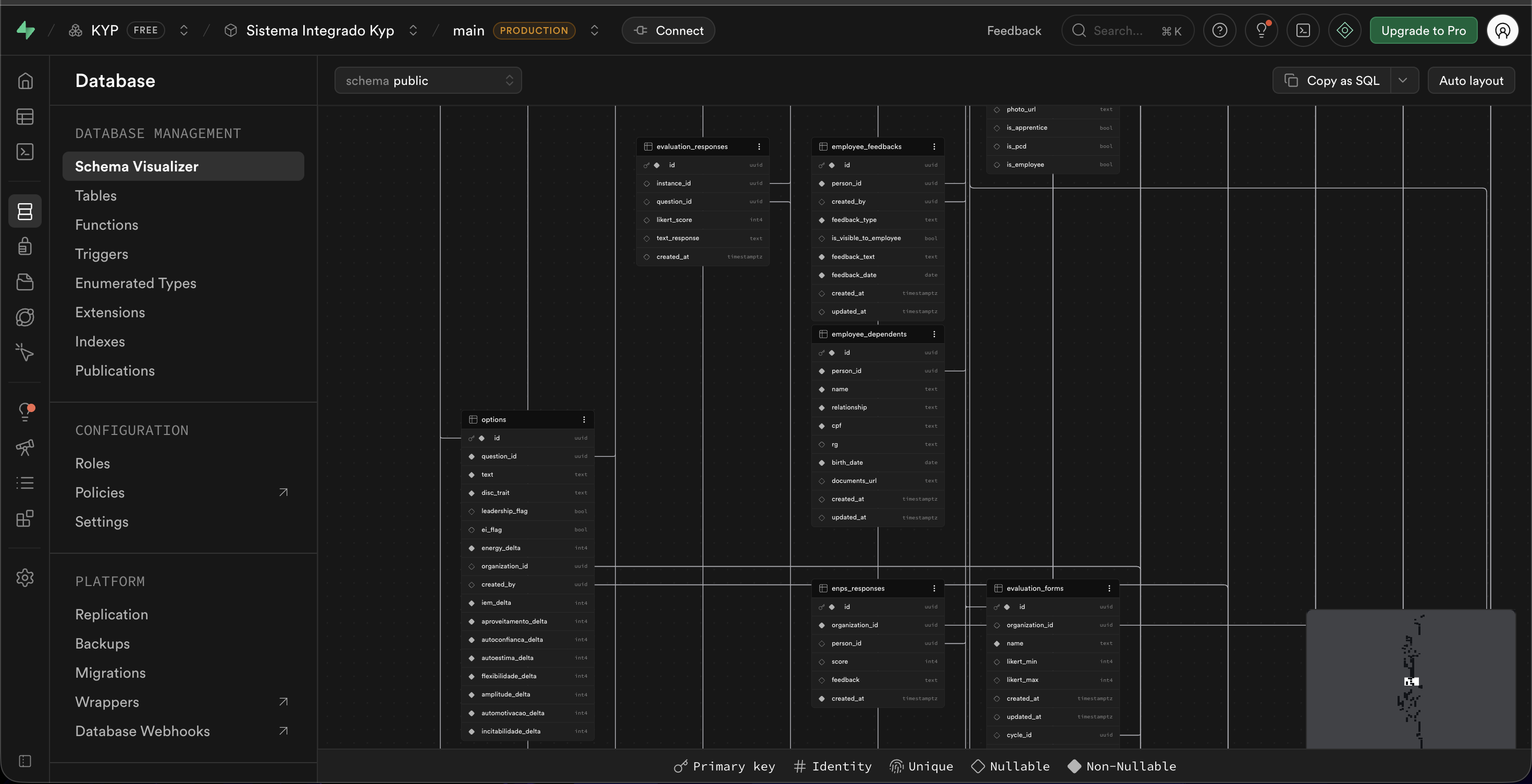The height and width of the screenshot is (784, 1532).
Task: Click the Supabase logo icon
Action: point(25,30)
